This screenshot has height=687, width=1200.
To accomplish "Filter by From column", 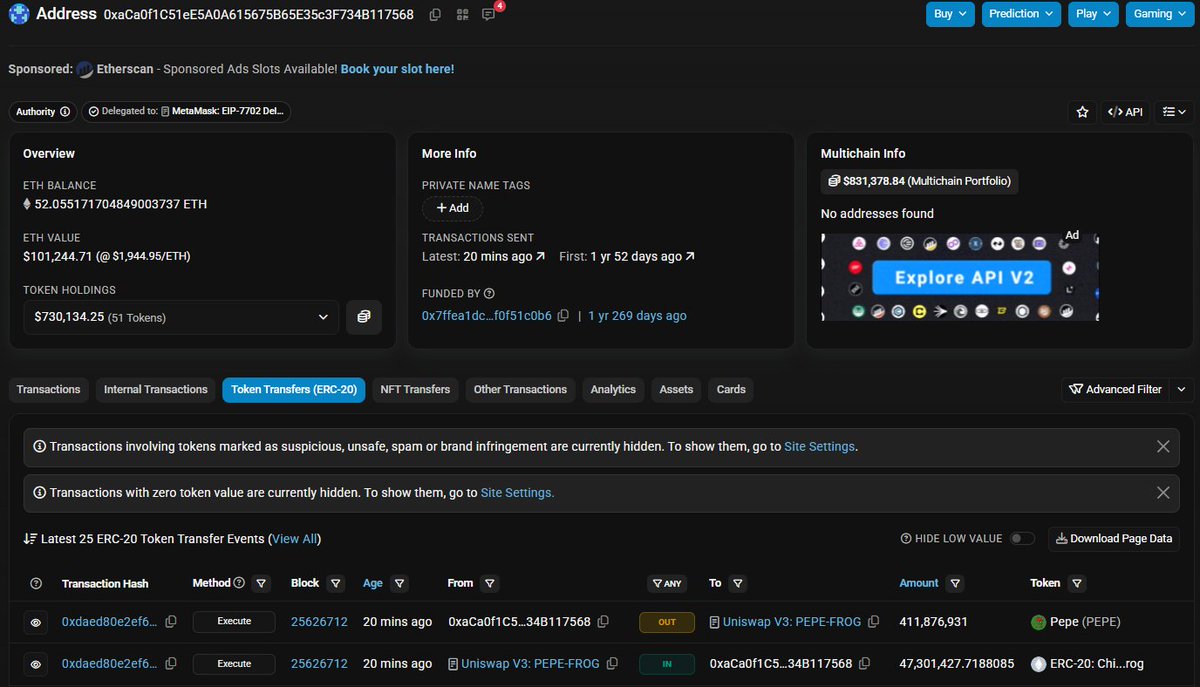I will [x=490, y=584].
